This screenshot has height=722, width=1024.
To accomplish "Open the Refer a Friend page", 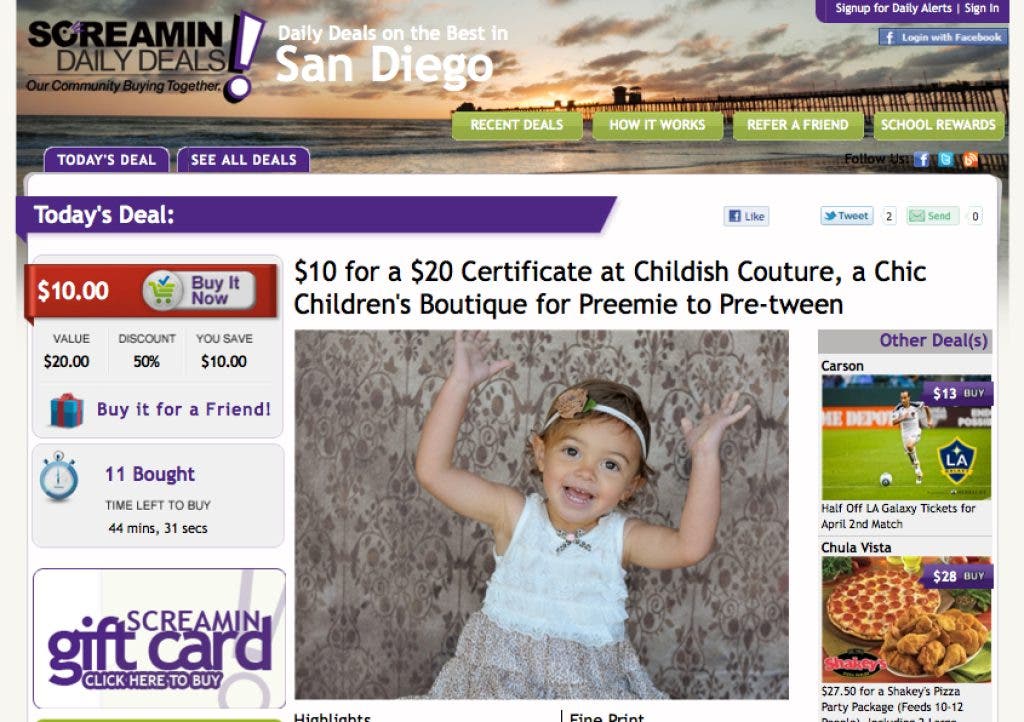I will (x=798, y=125).
